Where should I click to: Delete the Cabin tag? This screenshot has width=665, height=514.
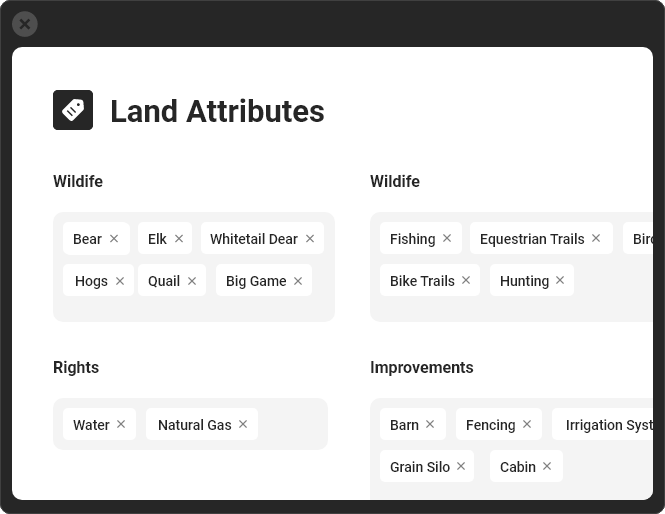[547, 466]
